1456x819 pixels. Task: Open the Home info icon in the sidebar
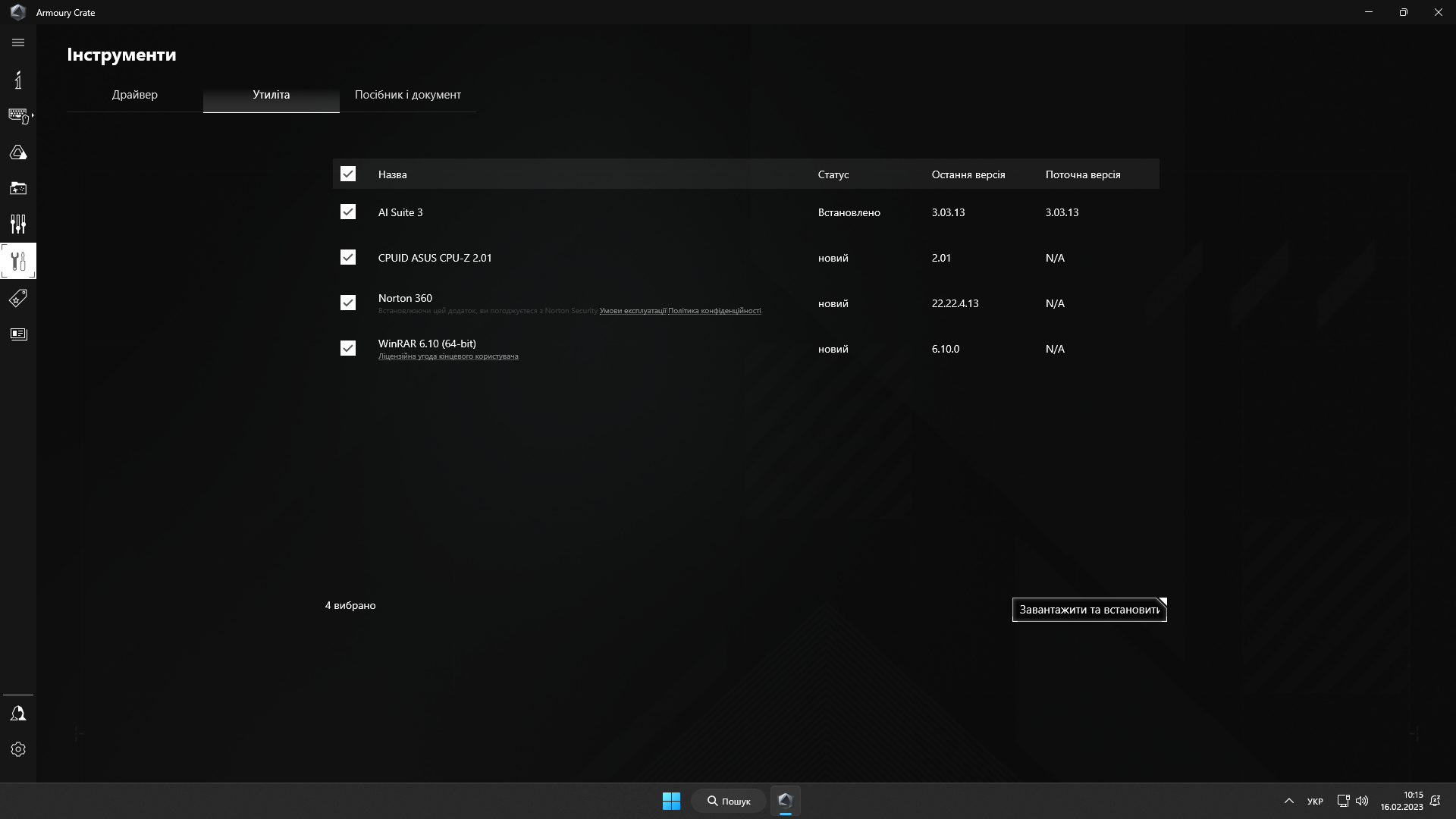[18, 80]
